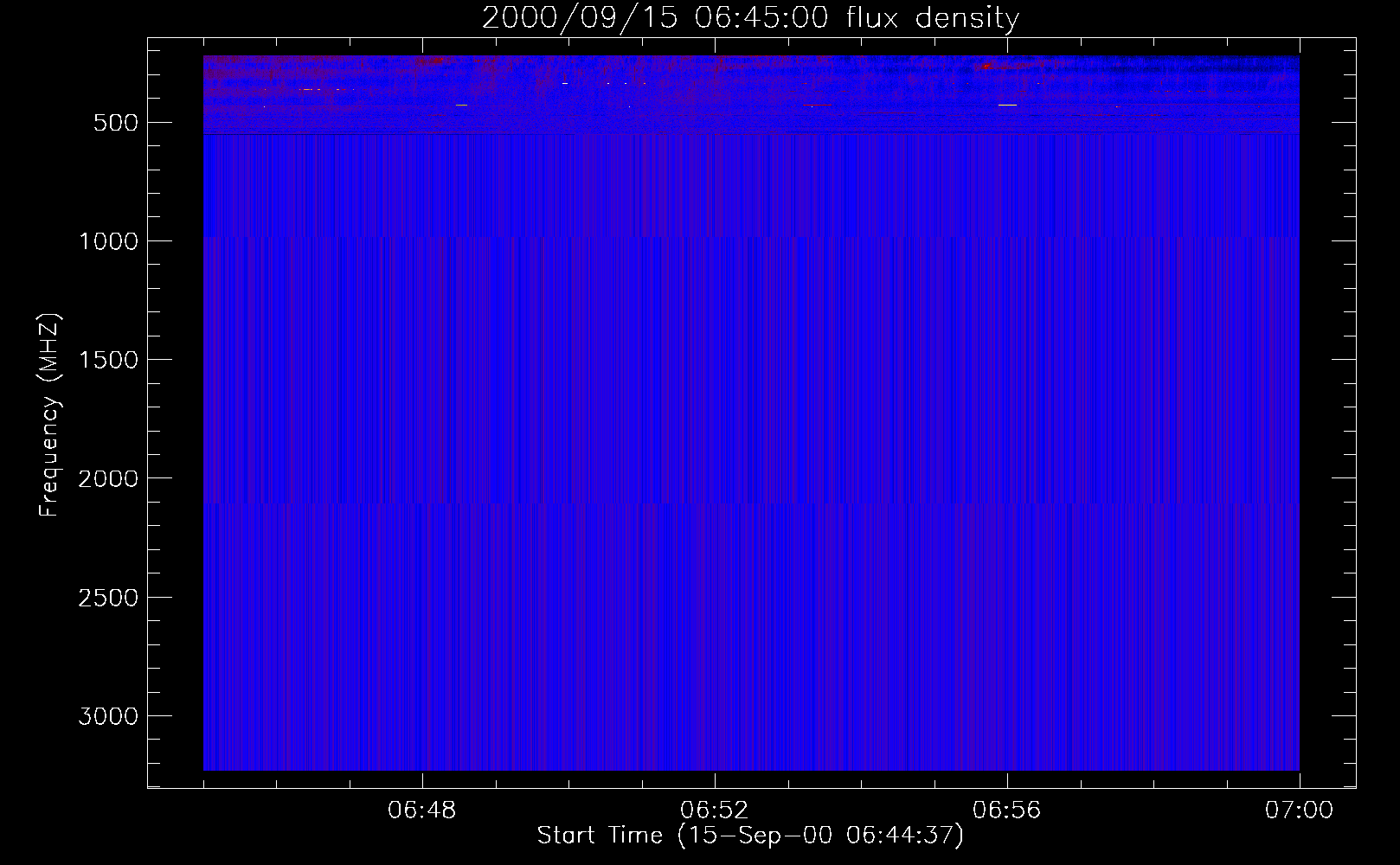Select the 06:48 time tick label
Screen dimensions: 1400x865
coord(422,811)
